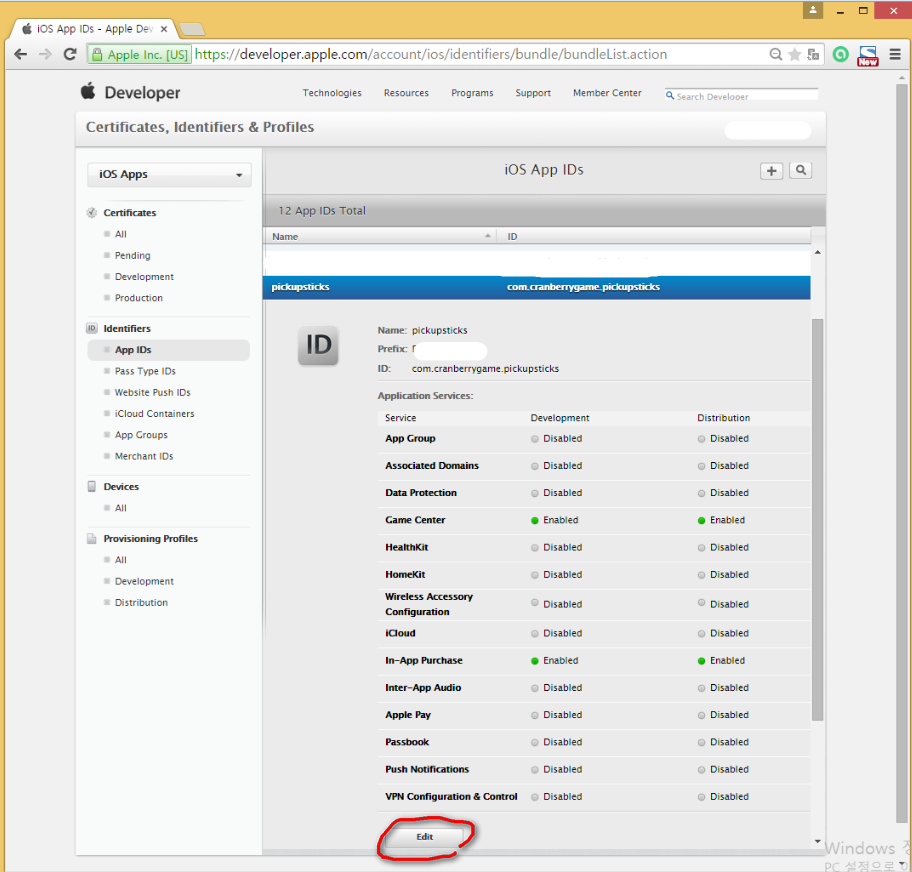Show All certificates

point(120,234)
